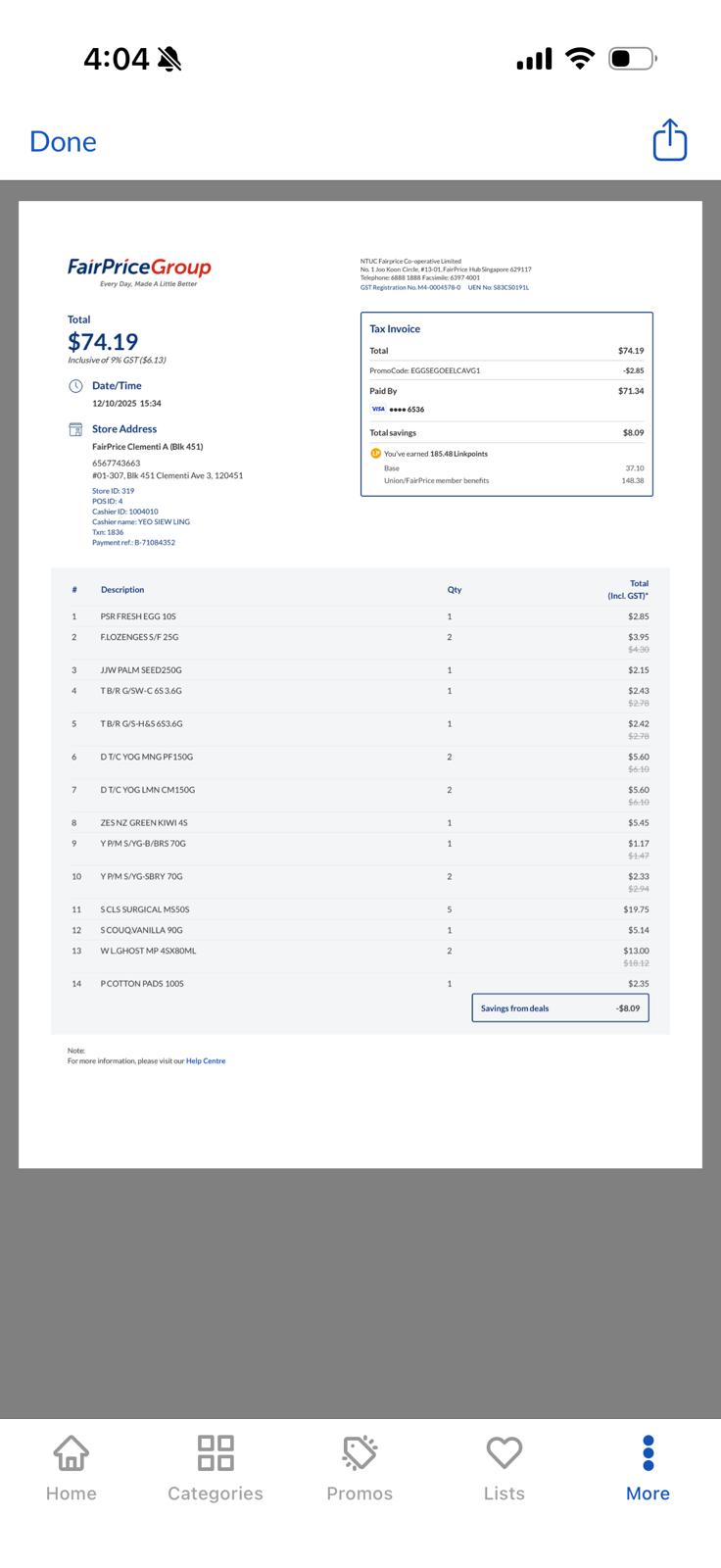Screen dimensions: 721x1568
Task: Tap the battery status icon
Action: [x=632, y=59]
